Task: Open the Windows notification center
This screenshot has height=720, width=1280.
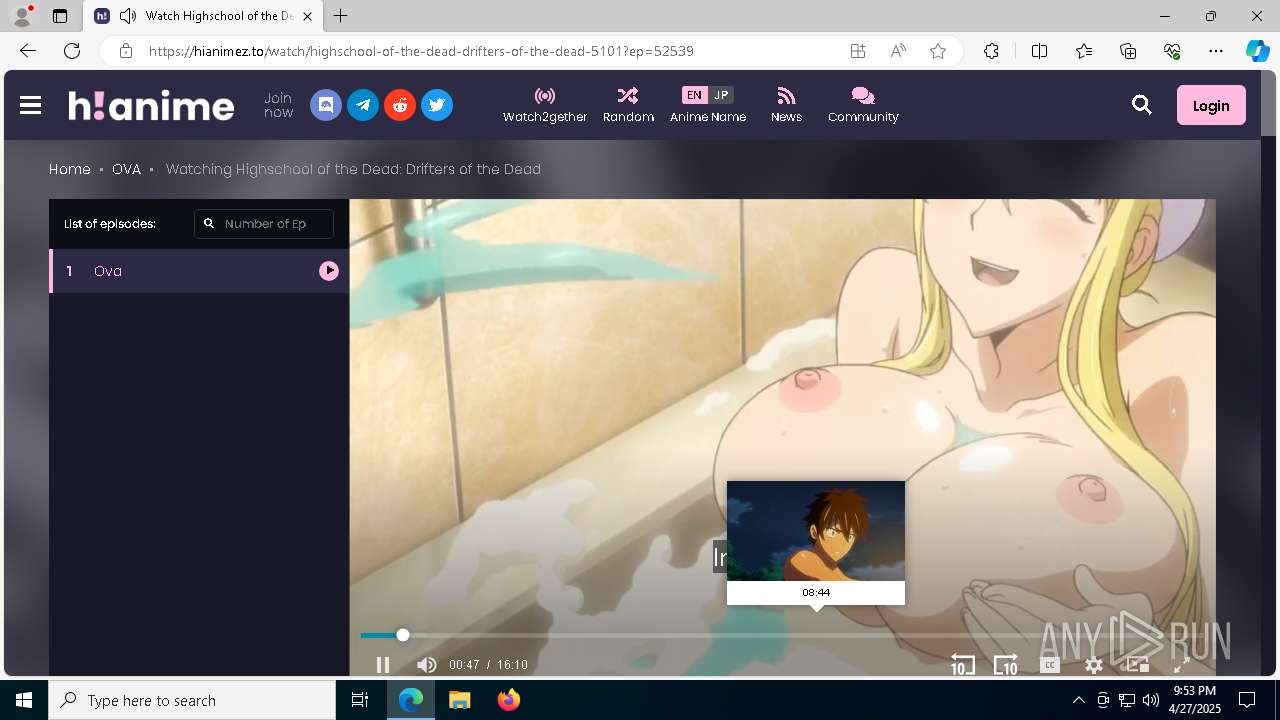Action: 1247,700
